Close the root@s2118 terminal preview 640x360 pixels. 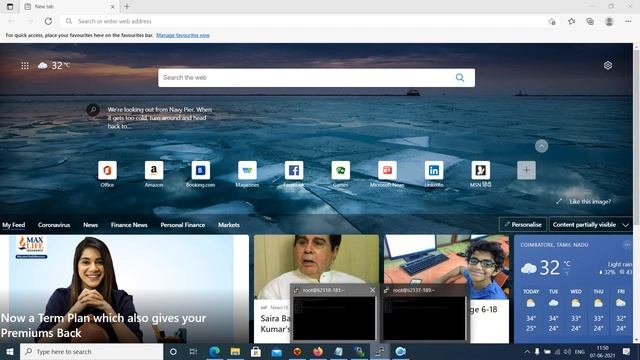coord(372,290)
